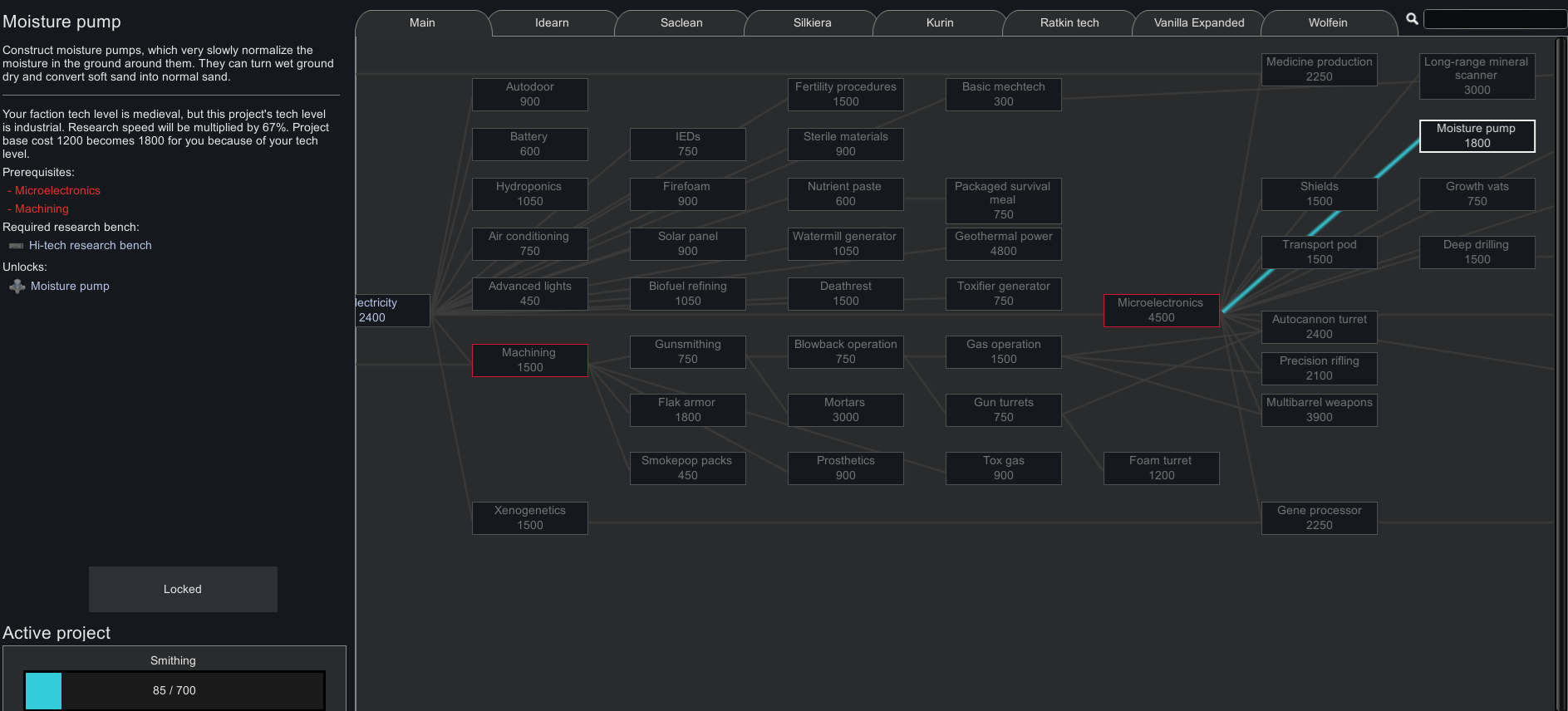Select the Xenogenetics research project
This screenshot has height=711, width=1568.
coord(530,518)
